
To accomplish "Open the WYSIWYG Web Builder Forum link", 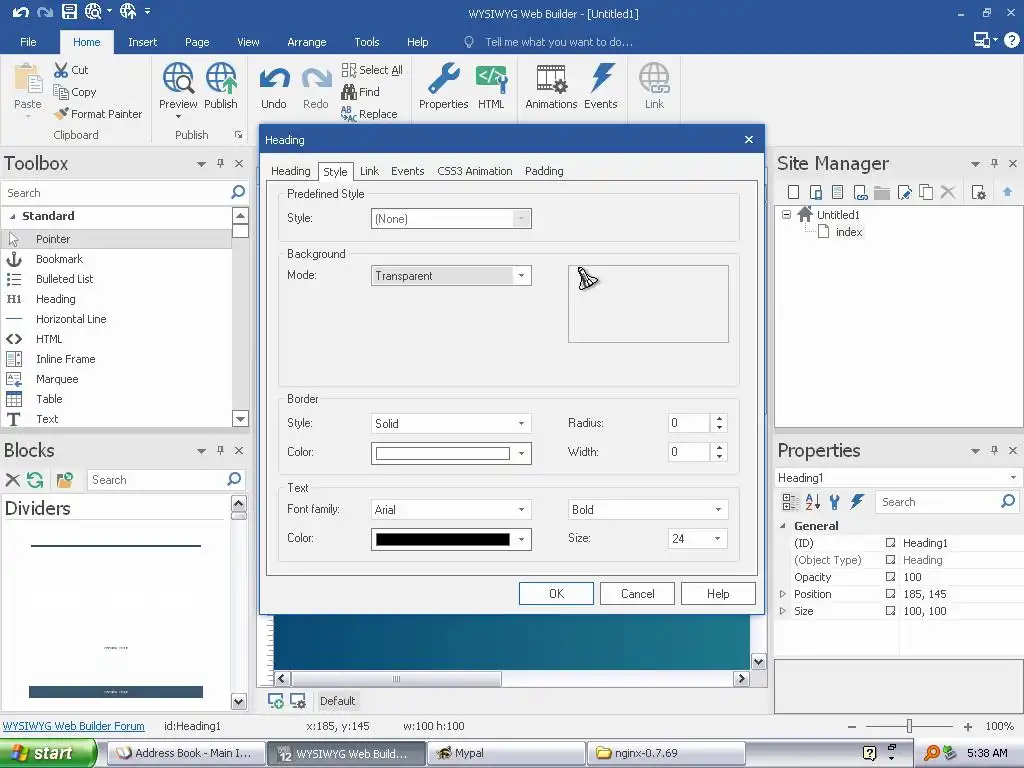I will click(74, 726).
